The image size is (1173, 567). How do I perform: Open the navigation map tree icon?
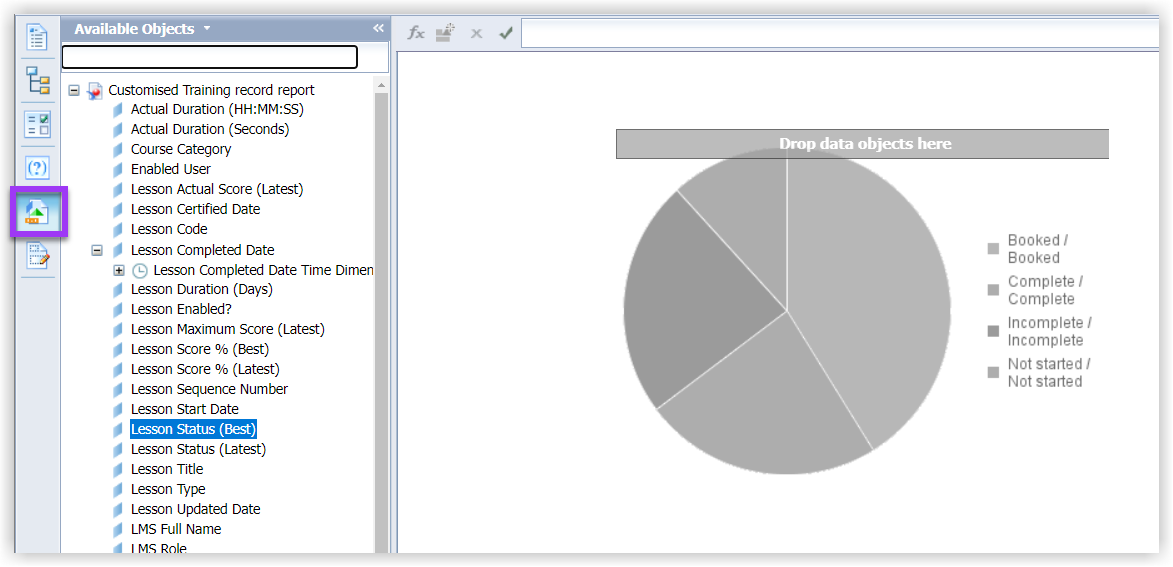[38, 81]
